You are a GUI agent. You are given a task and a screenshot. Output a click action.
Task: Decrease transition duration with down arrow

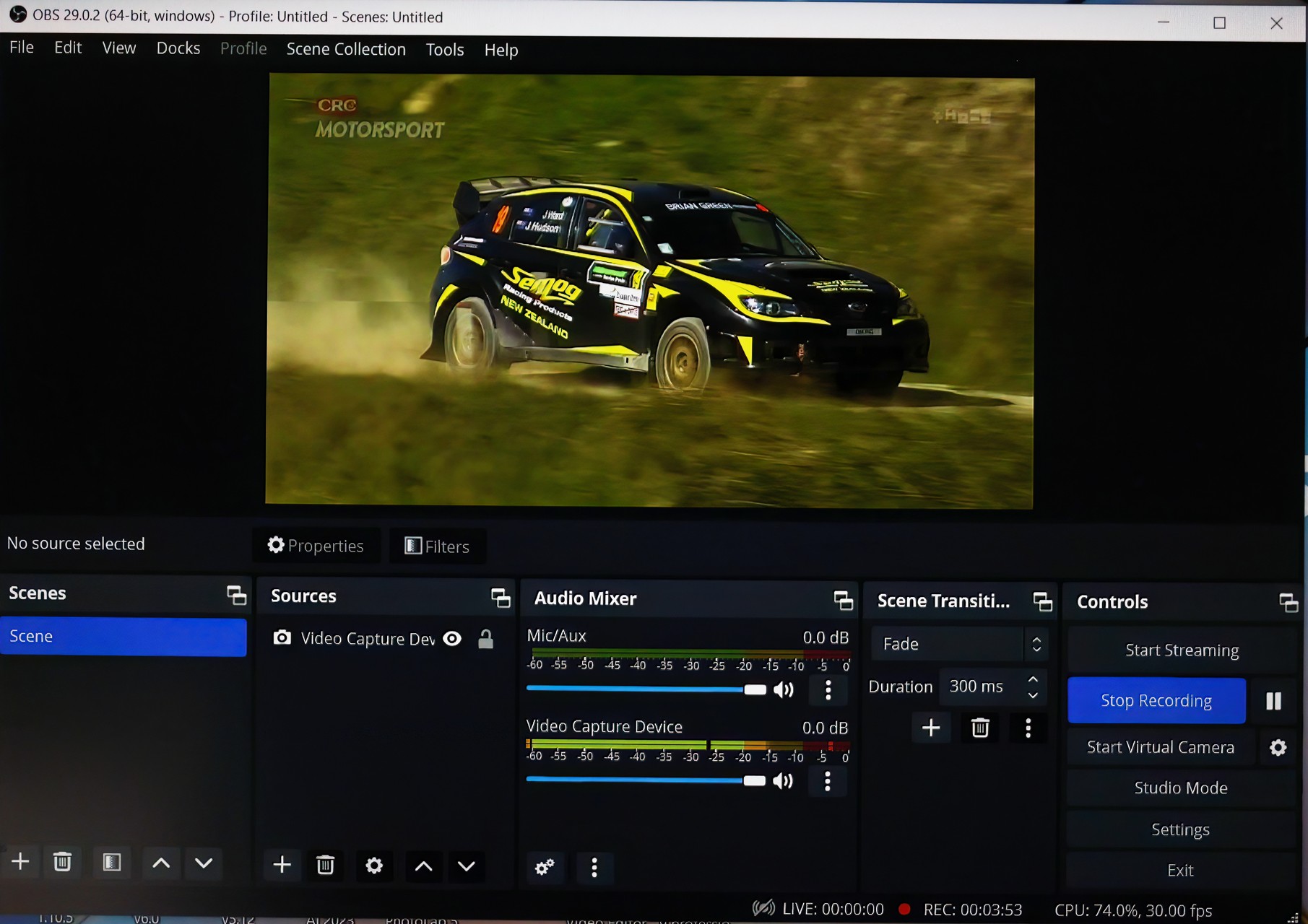click(1034, 695)
